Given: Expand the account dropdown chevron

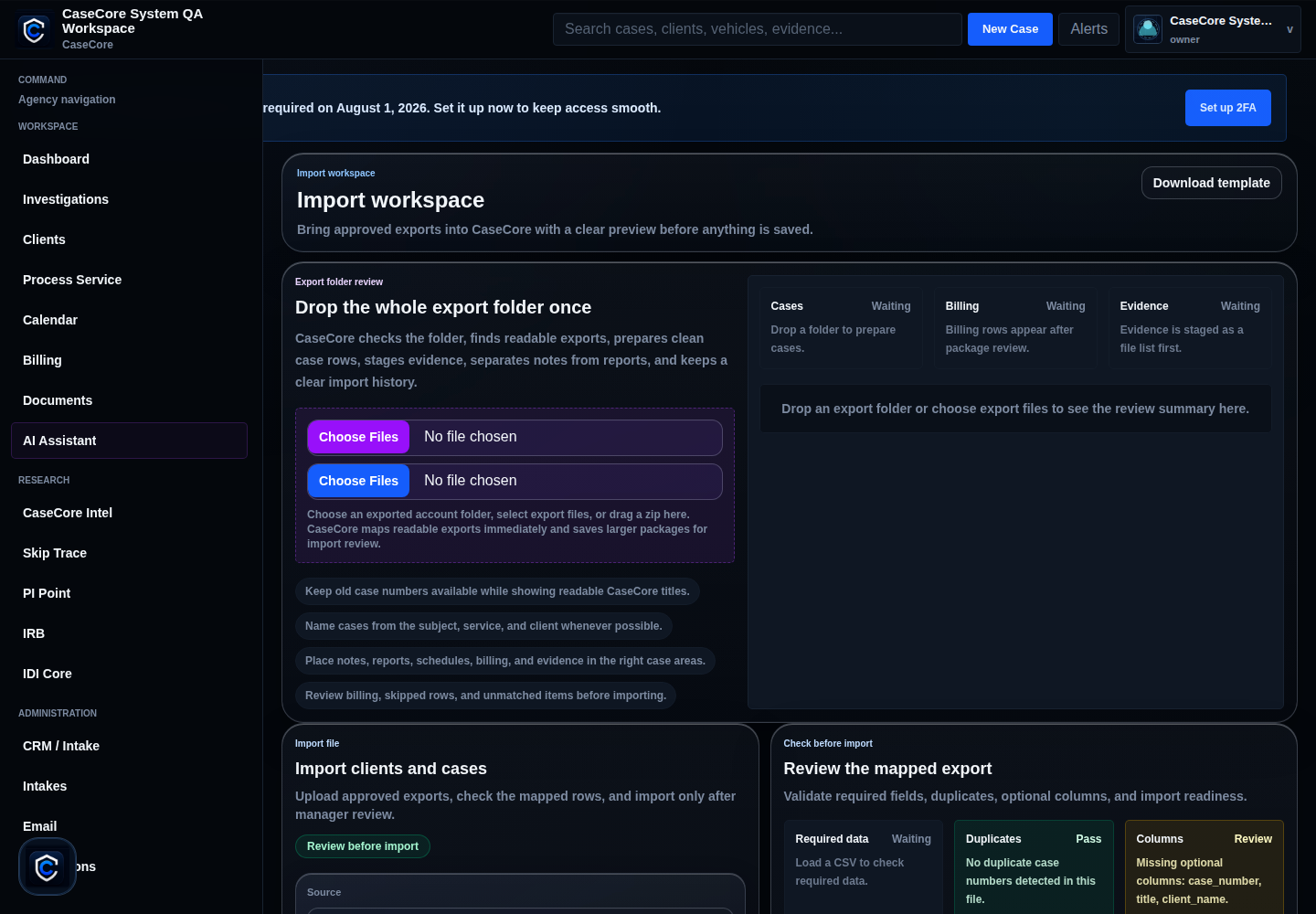Looking at the screenshot, I should (1289, 29).
